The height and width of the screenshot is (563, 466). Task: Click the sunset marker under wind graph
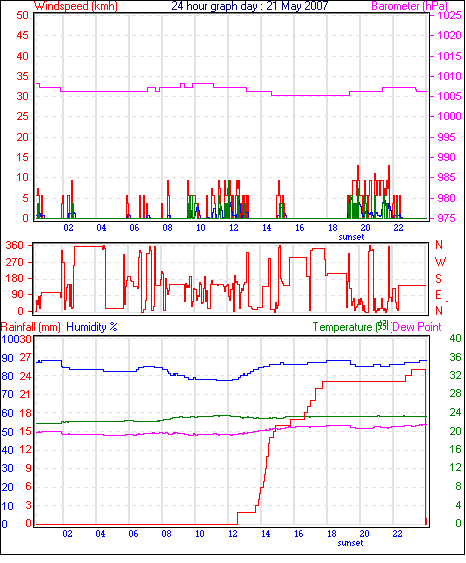pyautogui.click(x=351, y=237)
